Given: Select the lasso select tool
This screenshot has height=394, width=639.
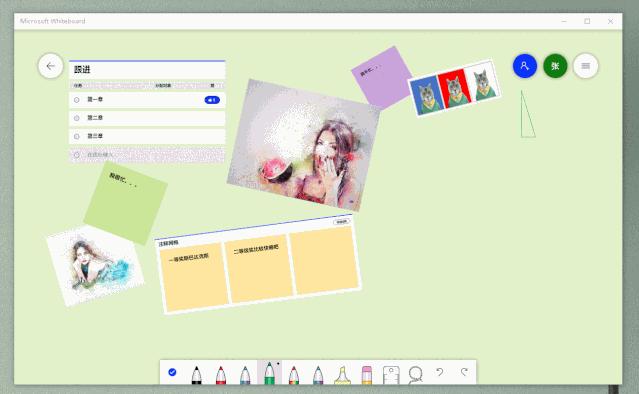Looking at the screenshot, I should [x=415, y=375].
